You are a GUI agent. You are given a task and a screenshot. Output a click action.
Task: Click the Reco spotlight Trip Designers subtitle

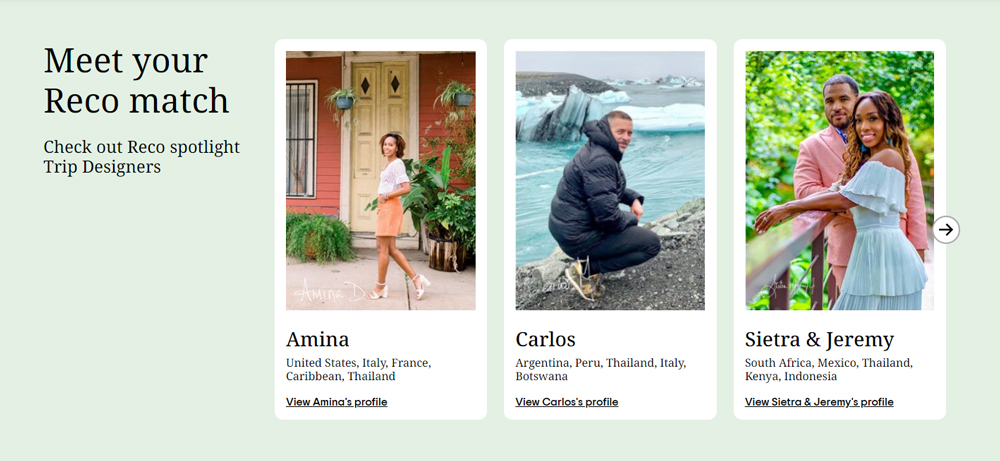[142, 157]
